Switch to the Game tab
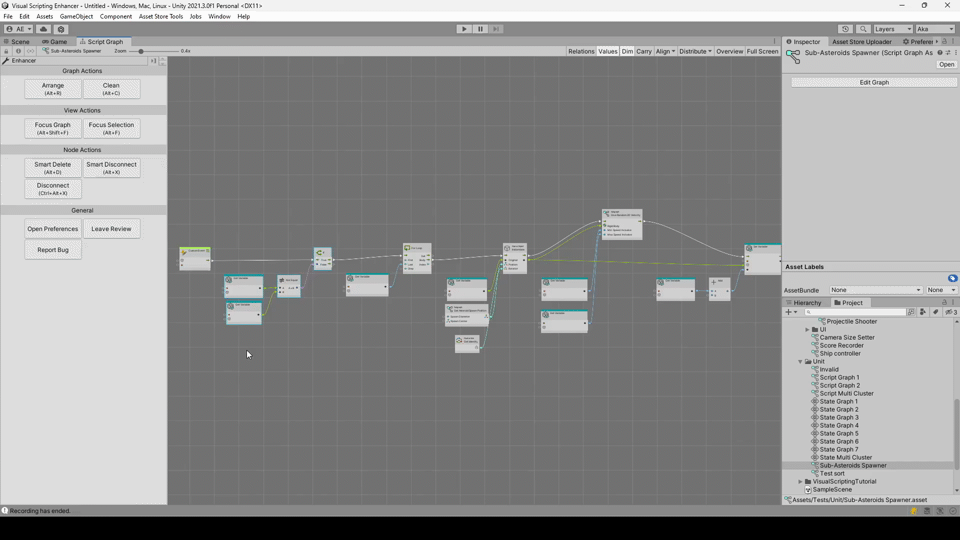The width and height of the screenshot is (960, 540). coord(55,42)
